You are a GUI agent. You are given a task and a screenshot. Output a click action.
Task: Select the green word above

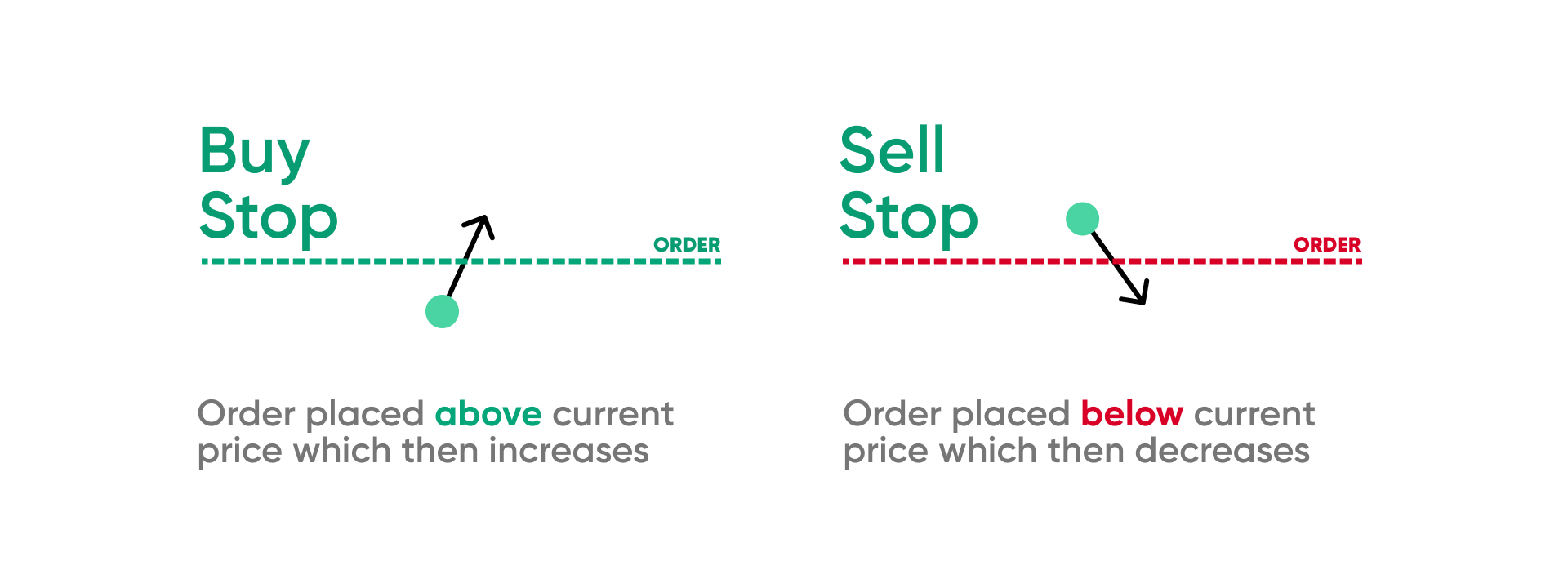tap(488, 414)
